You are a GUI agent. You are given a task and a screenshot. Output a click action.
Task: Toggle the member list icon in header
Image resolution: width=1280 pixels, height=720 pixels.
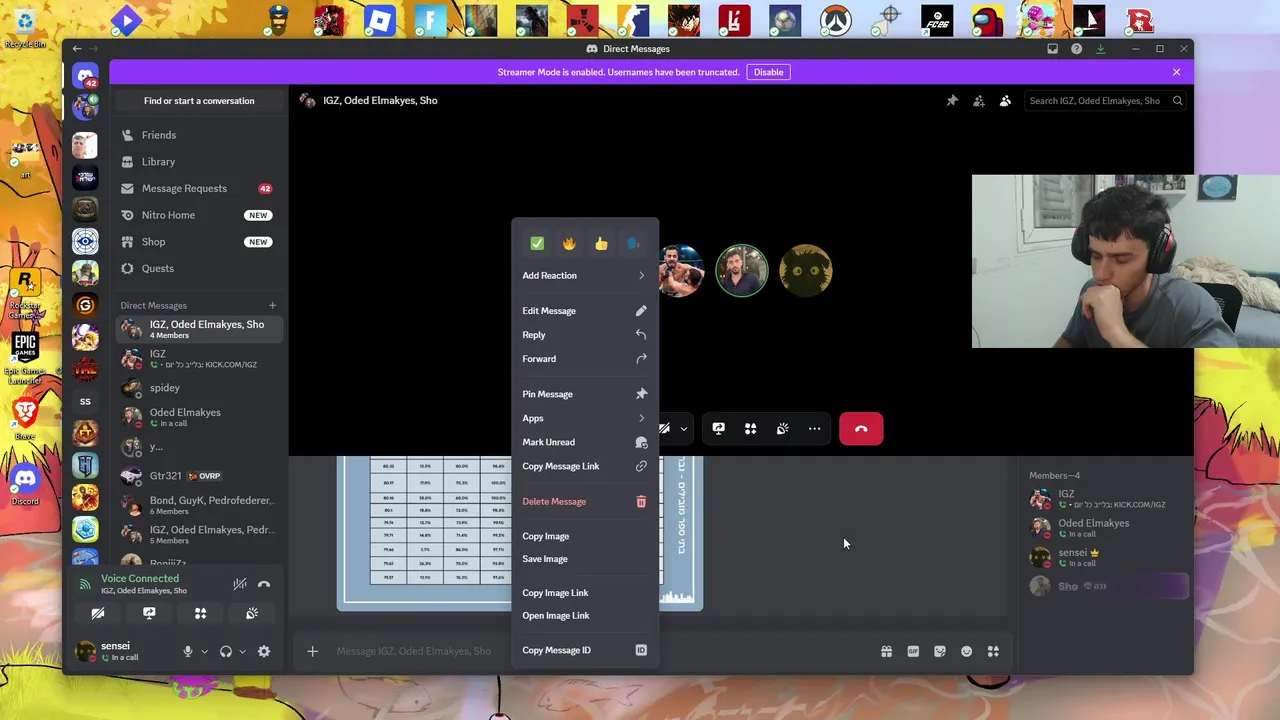tap(1005, 100)
